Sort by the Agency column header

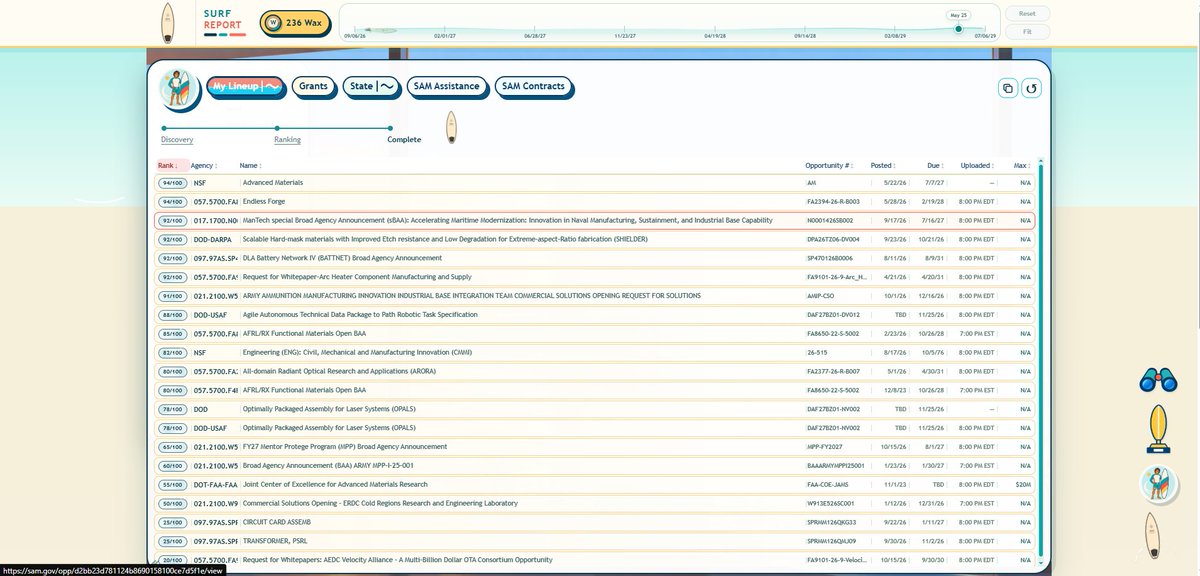(x=204, y=165)
